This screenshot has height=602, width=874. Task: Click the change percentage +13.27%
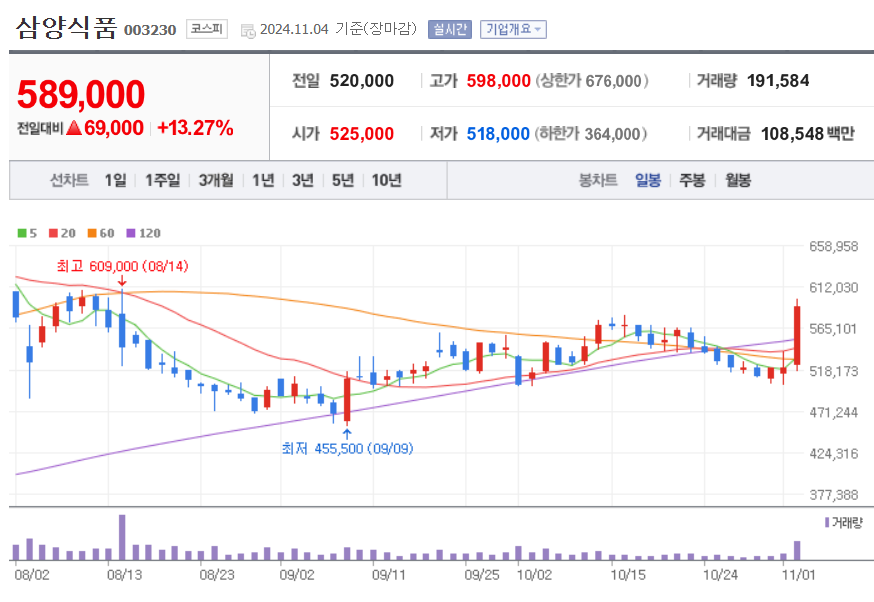coord(195,128)
